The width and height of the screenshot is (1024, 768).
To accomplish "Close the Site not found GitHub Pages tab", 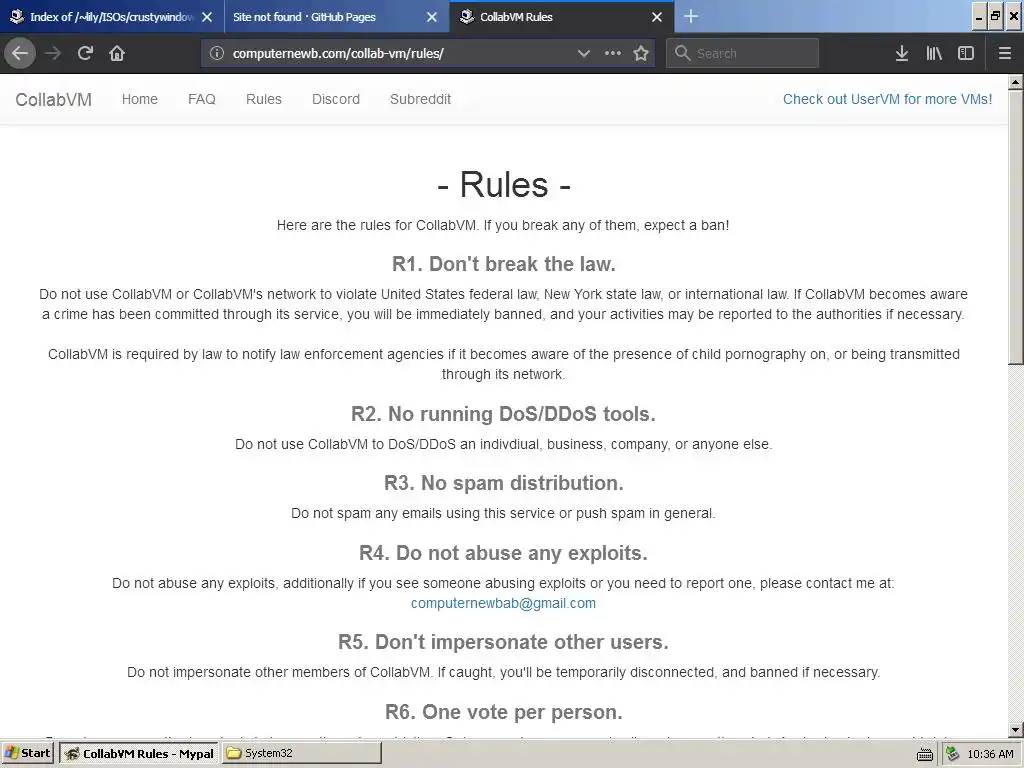I will pyautogui.click(x=432, y=17).
